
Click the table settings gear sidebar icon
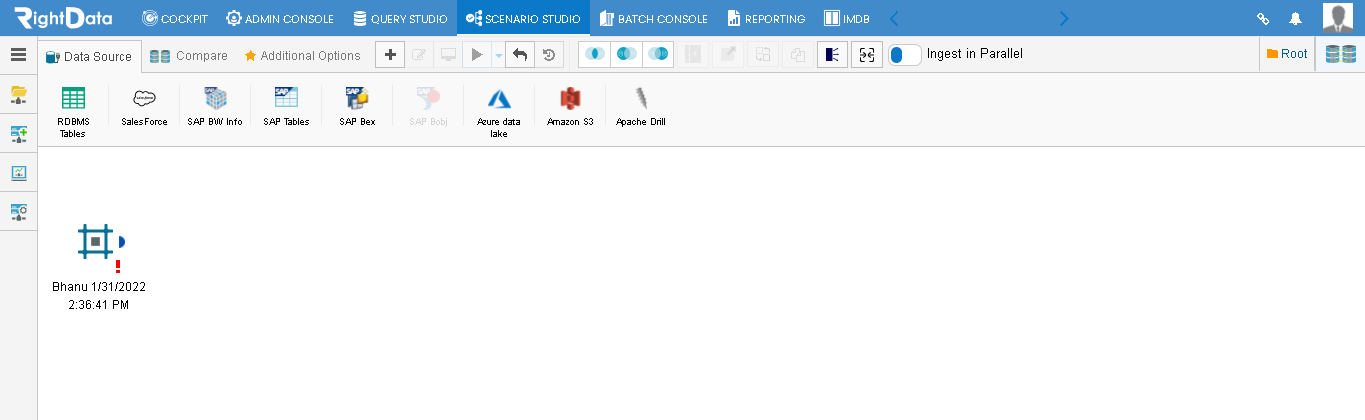(x=18, y=211)
